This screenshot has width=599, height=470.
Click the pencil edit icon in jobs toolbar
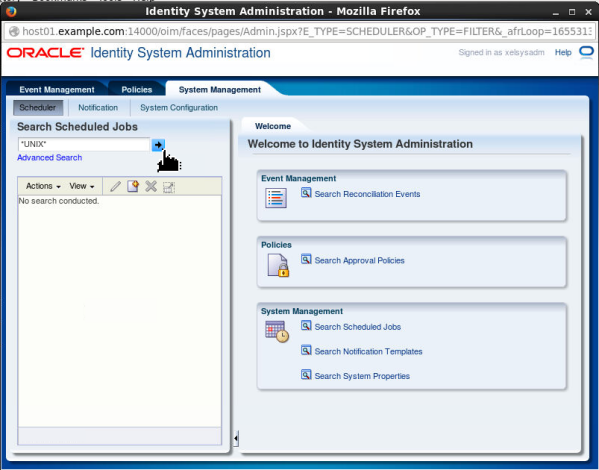click(x=115, y=186)
